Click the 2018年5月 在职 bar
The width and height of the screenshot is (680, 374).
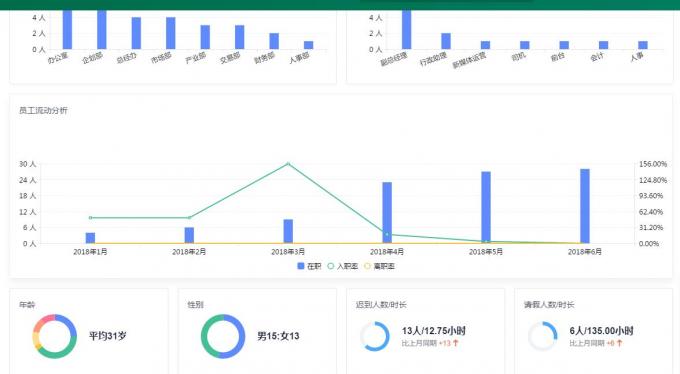point(486,207)
